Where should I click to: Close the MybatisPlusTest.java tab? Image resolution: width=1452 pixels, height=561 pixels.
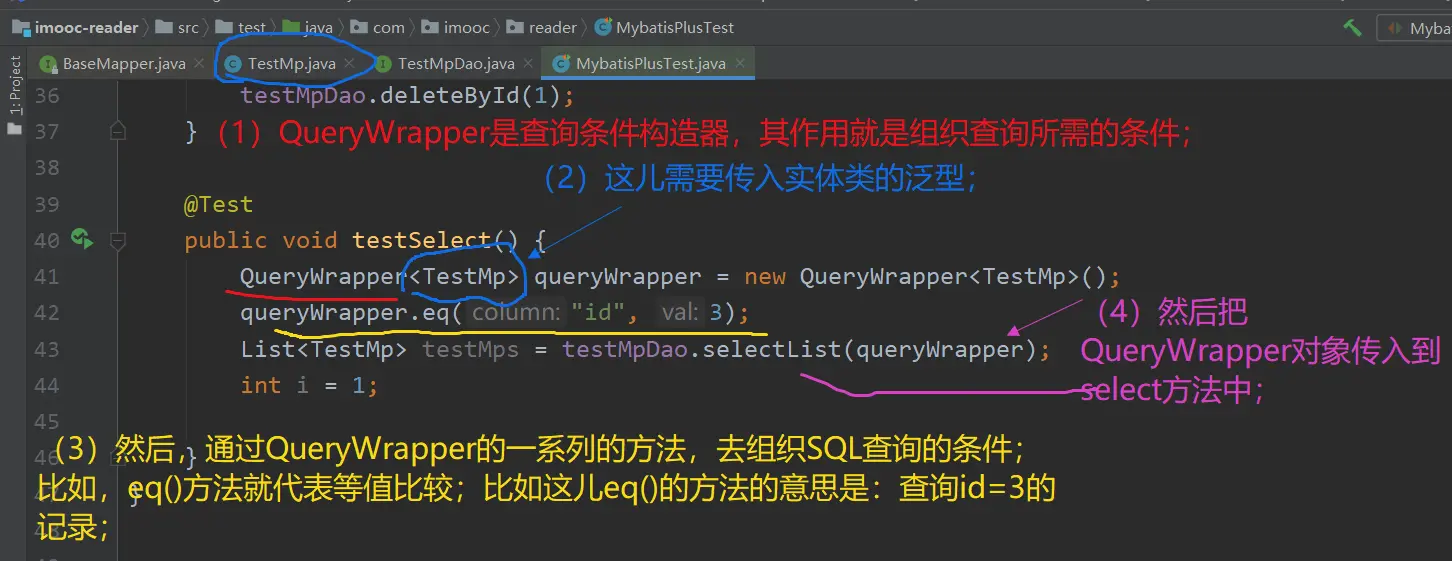pos(739,63)
